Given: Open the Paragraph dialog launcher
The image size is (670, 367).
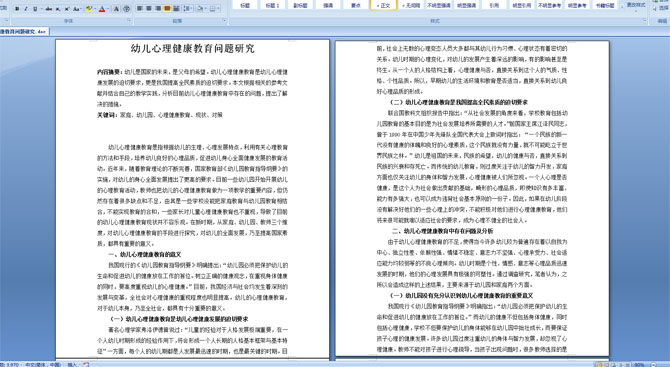Looking at the screenshot, I should point(224,20).
